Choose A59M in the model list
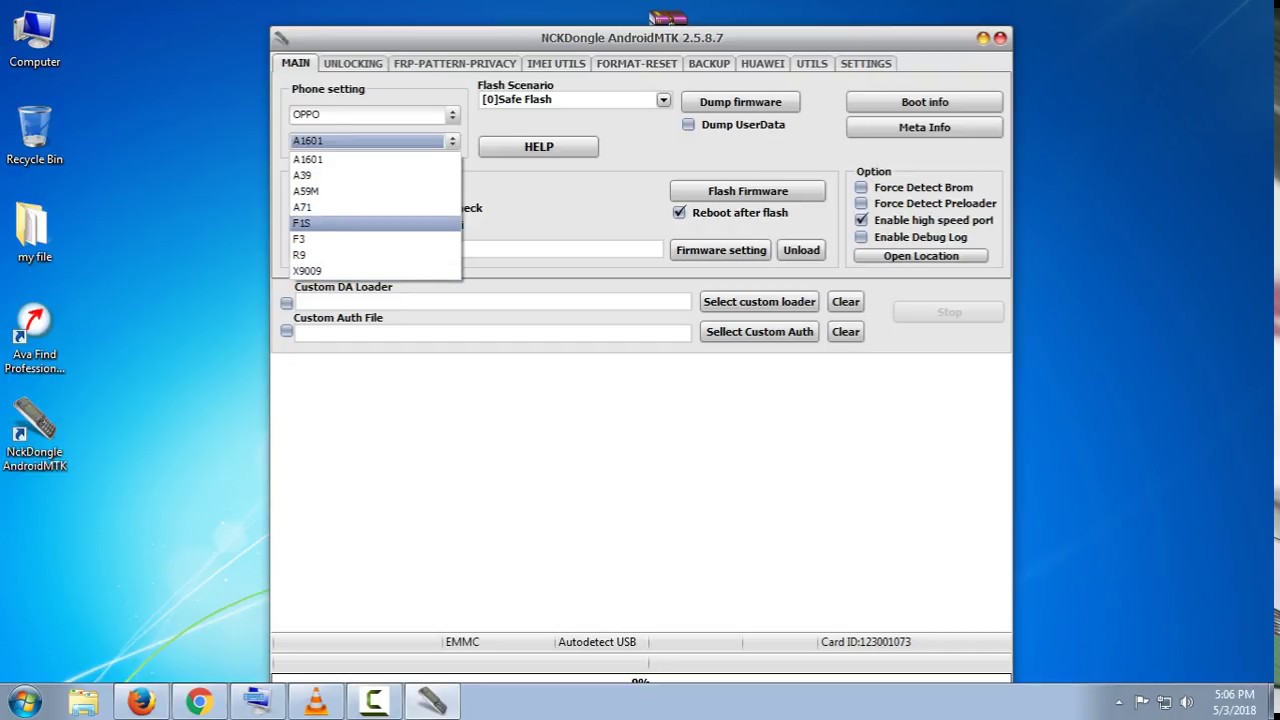The image size is (1280, 720). (376, 191)
